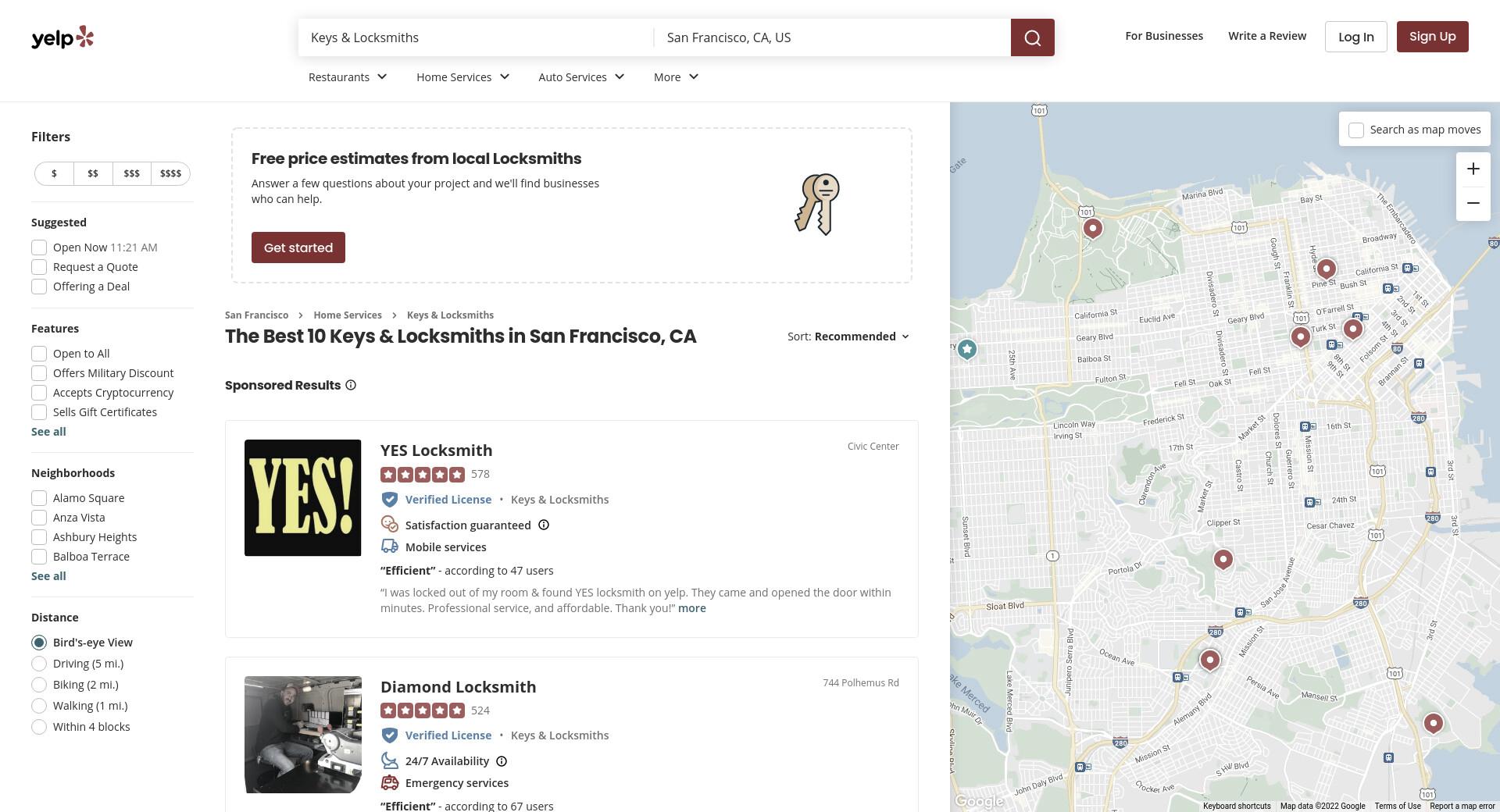Expand the Restaurants menu
Image resolution: width=1500 pixels, height=812 pixels.
click(348, 77)
